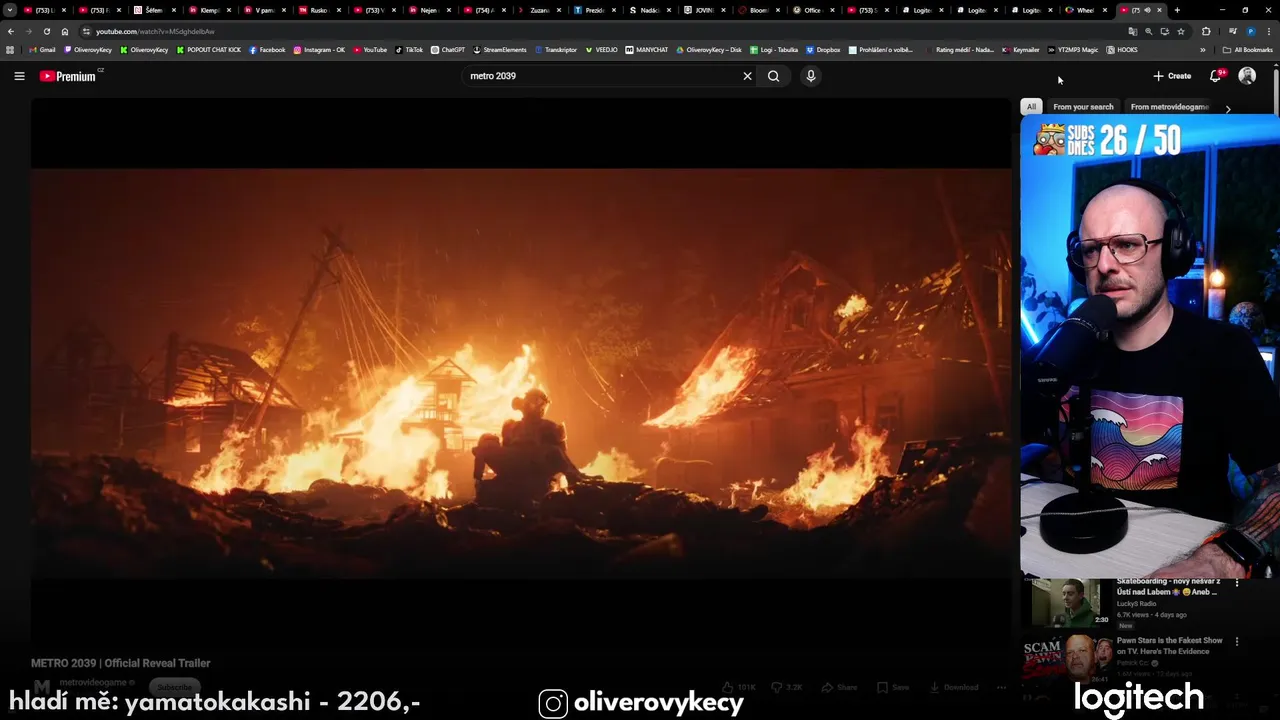
Task: Open TikTok bookmark
Action: [x=409, y=50]
